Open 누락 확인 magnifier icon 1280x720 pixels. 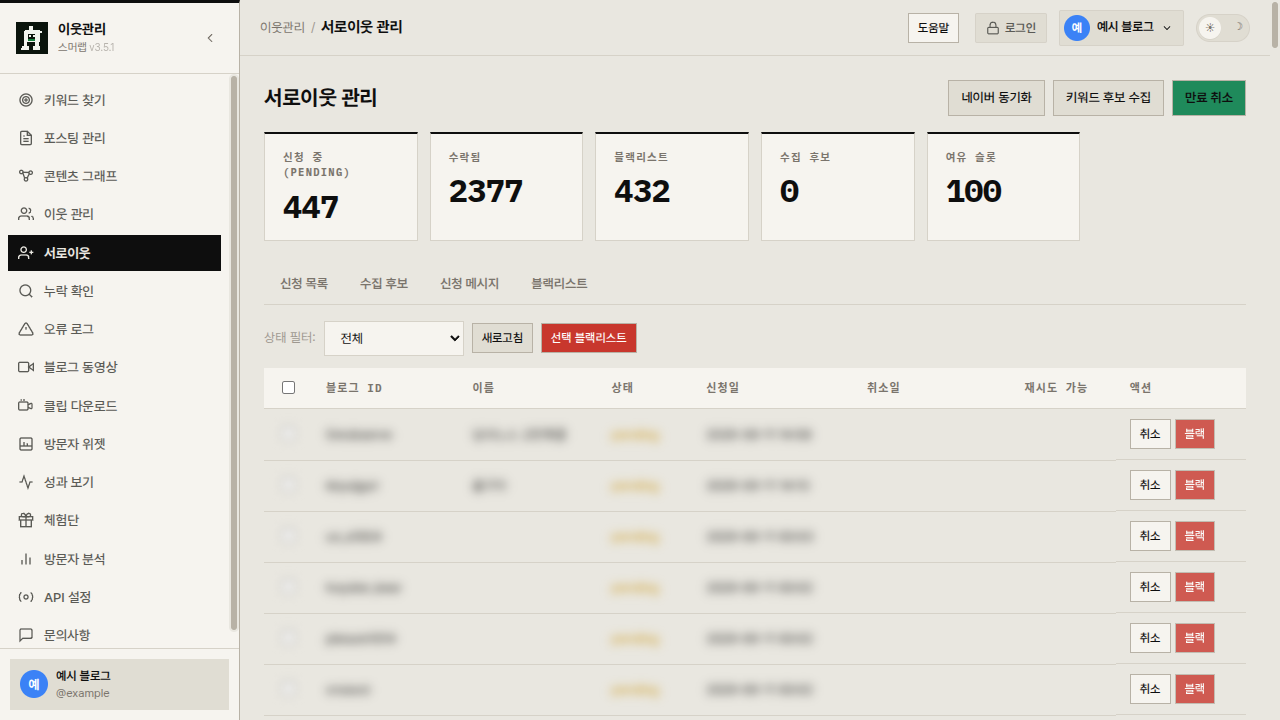[x=26, y=291]
